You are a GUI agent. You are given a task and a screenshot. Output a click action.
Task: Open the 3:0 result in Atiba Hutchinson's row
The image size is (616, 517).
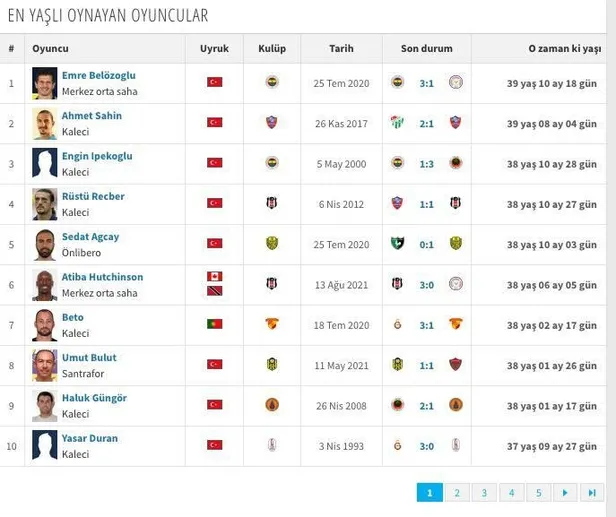coord(426,284)
